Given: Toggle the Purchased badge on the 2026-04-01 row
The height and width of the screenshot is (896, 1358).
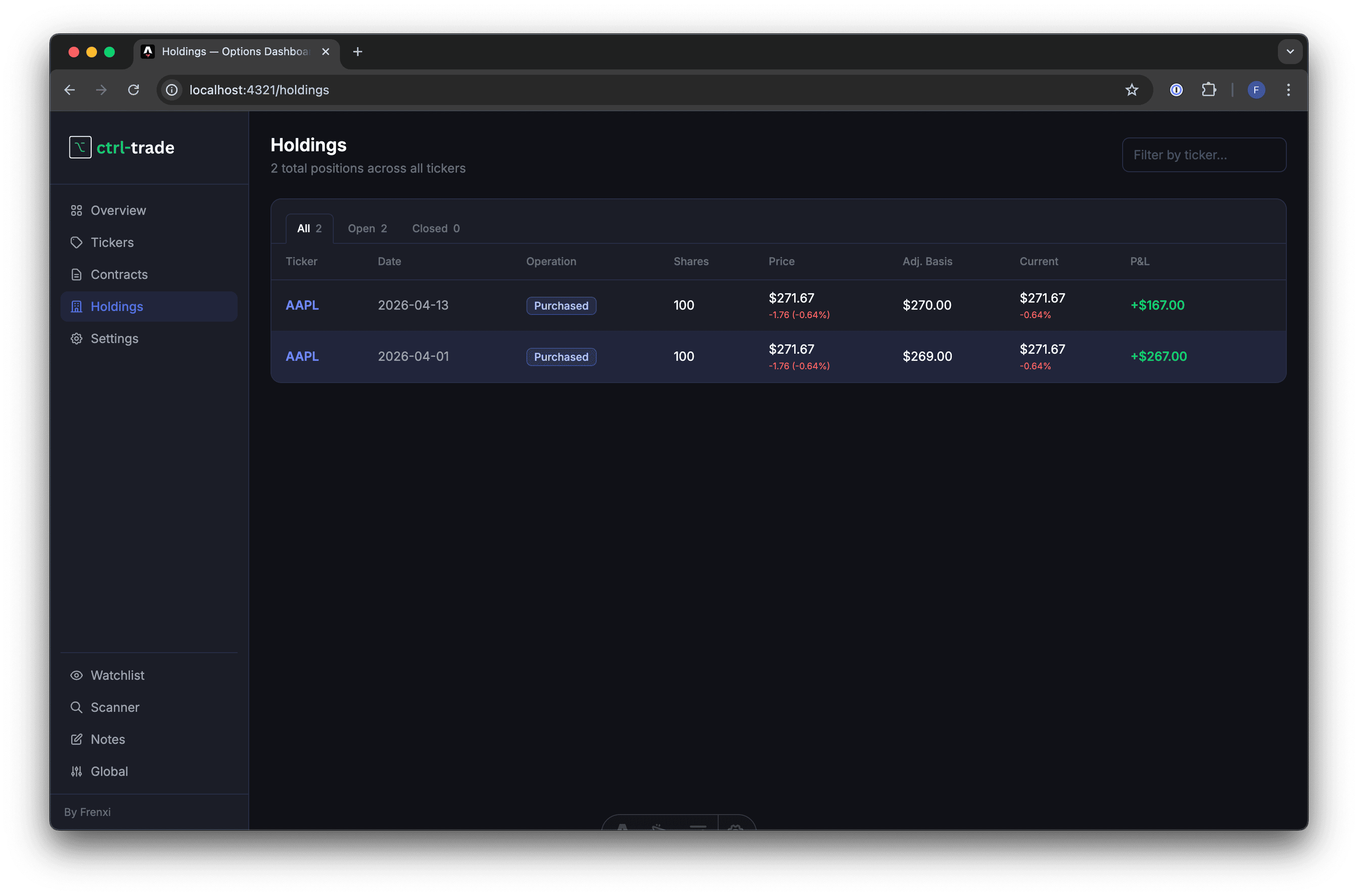Looking at the screenshot, I should coord(561,356).
